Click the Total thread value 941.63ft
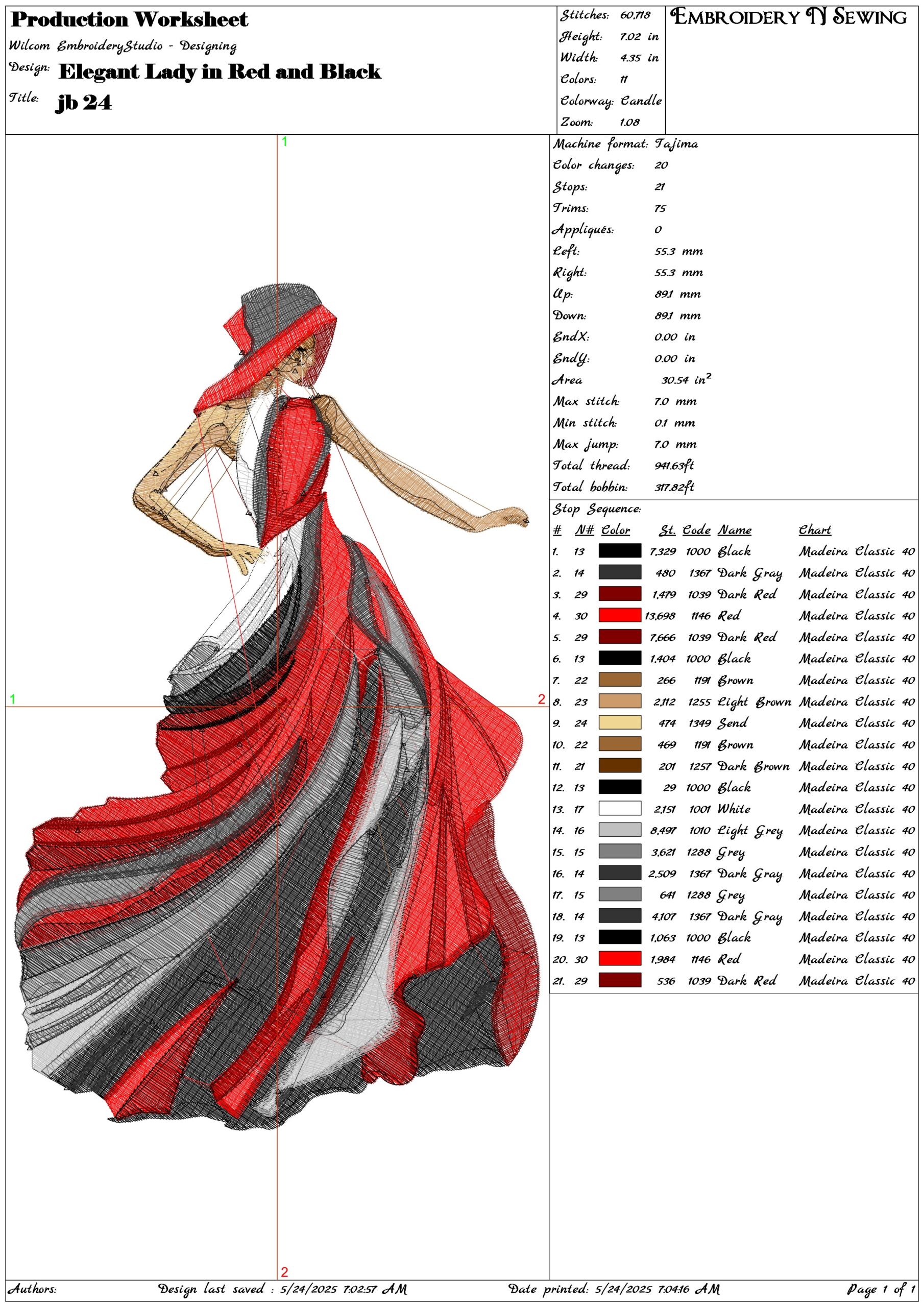 pyautogui.click(x=674, y=466)
